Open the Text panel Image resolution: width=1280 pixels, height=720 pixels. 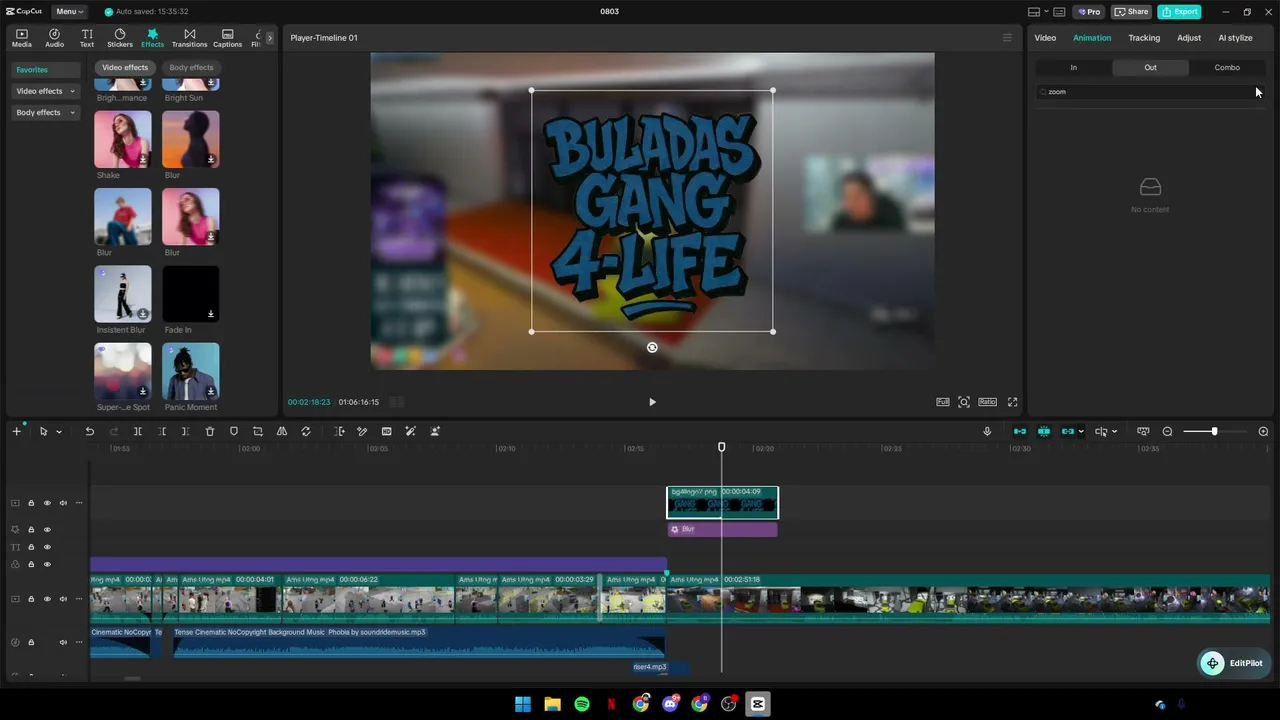[x=87, y=38]
